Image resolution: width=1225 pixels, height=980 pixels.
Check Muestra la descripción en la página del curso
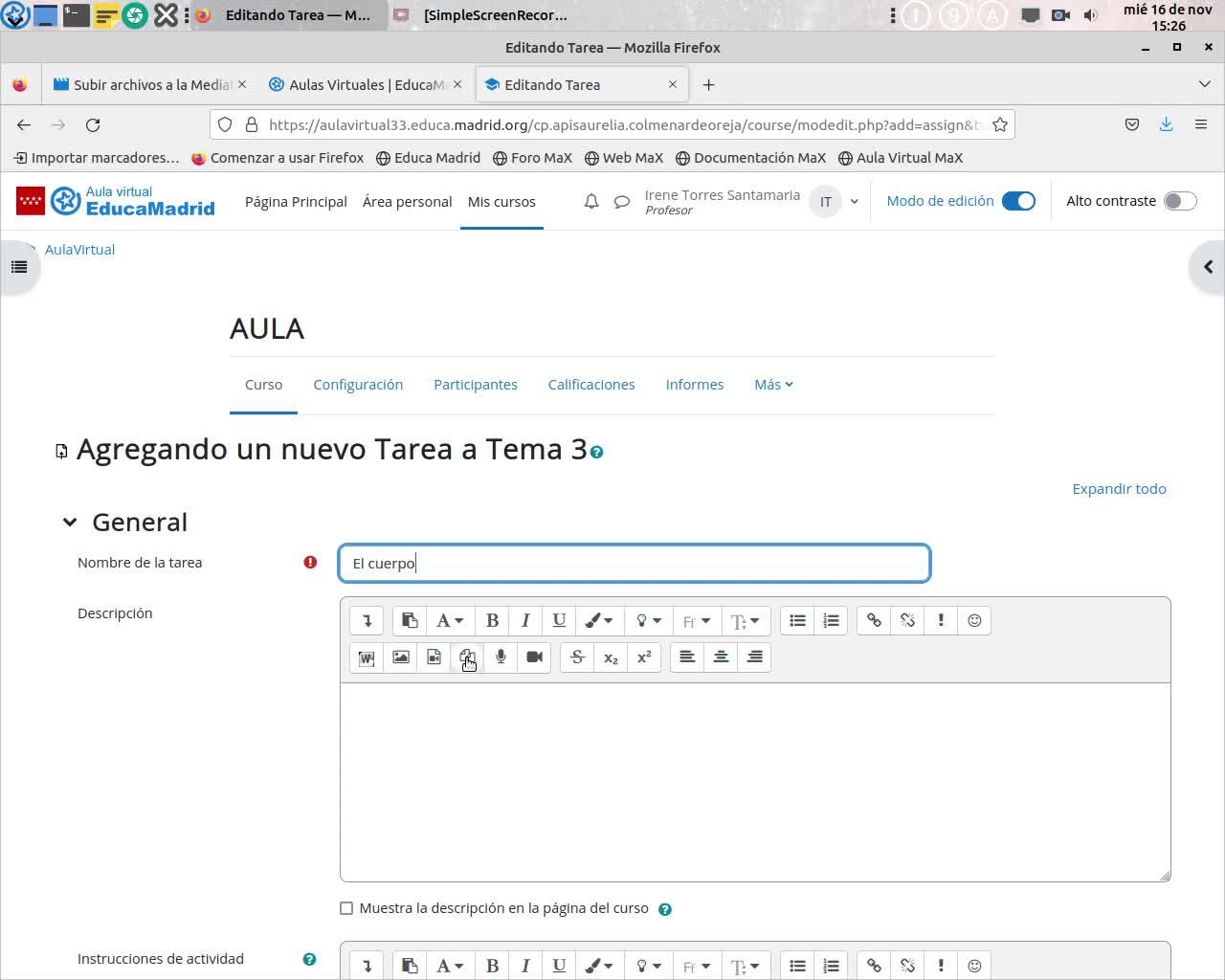click(x=346, y=908)
